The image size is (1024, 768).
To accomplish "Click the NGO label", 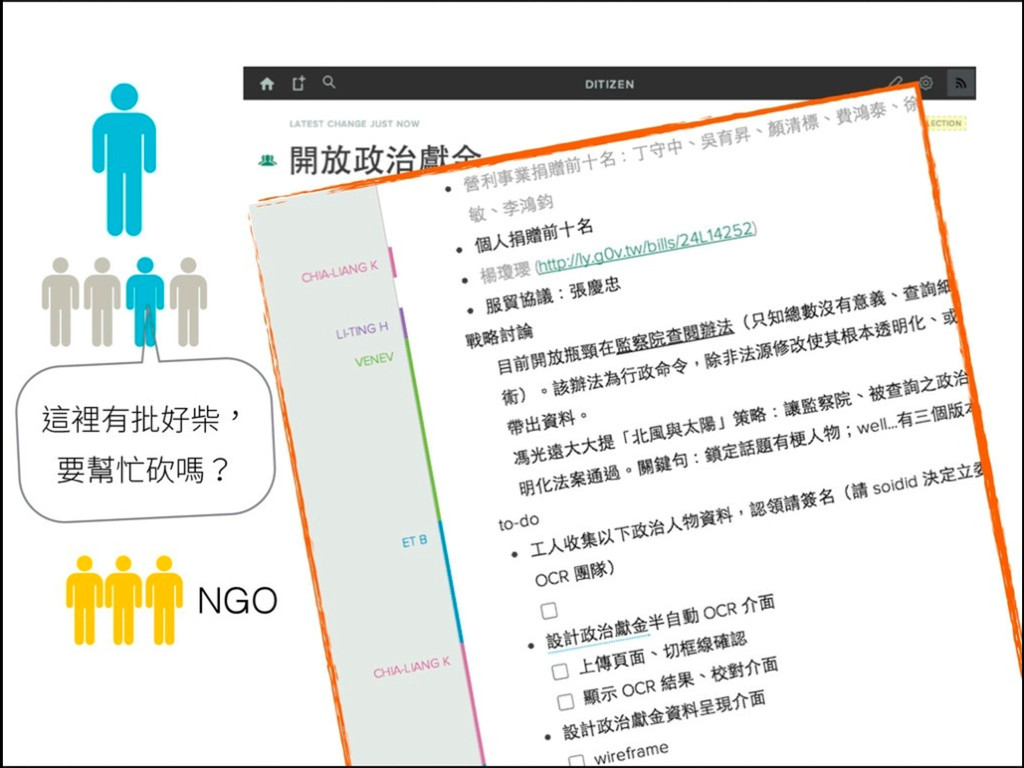I will click(237, 601).
